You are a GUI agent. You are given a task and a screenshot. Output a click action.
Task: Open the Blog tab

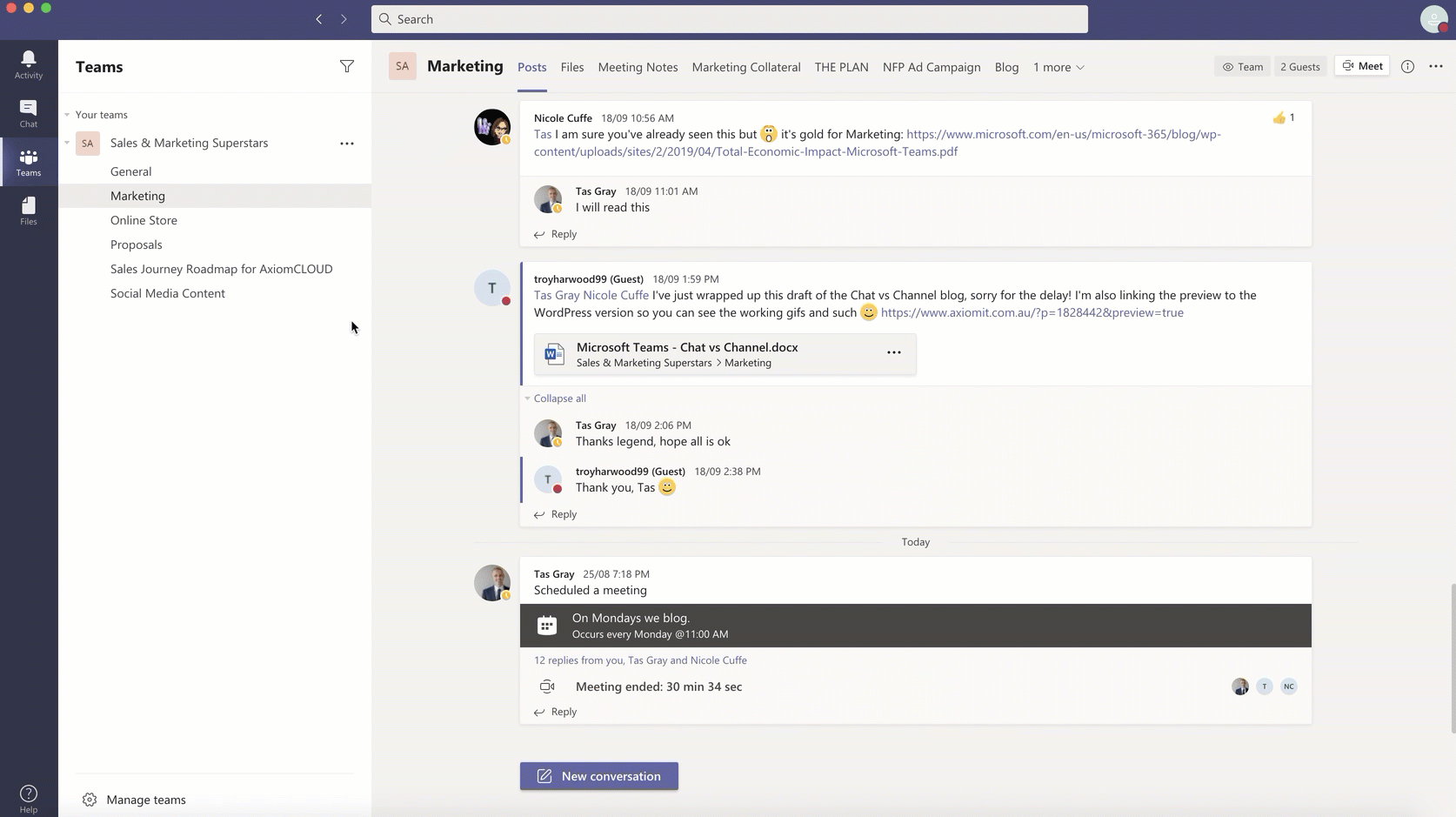[1006, 67]
